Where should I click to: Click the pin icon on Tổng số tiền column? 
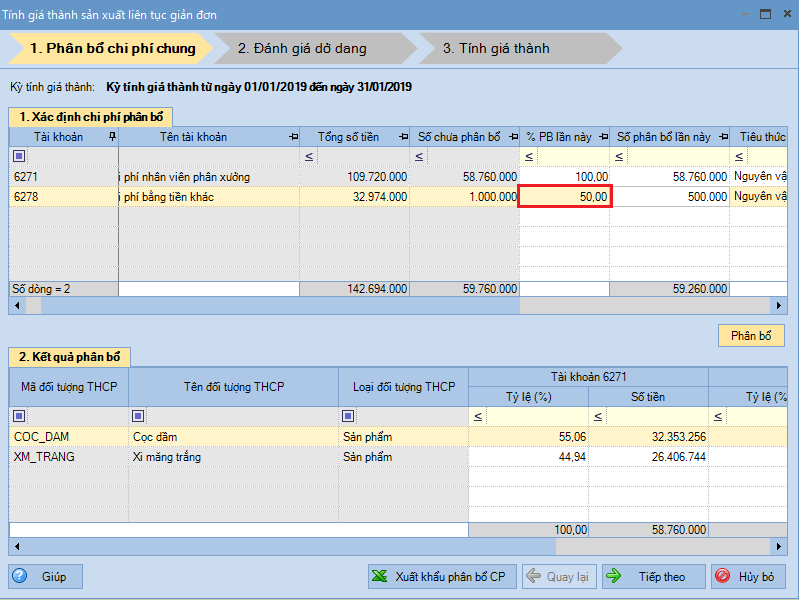tap(403, 137)
